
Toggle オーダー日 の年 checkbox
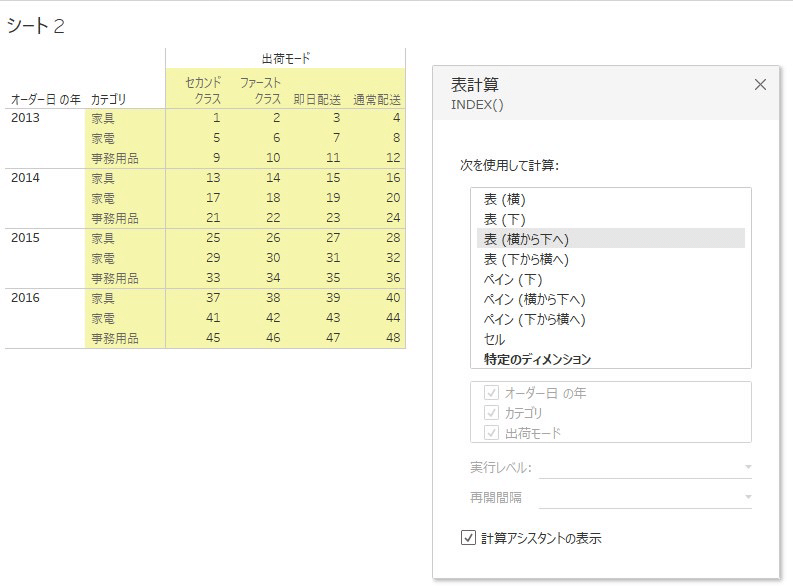pos(491,392)
